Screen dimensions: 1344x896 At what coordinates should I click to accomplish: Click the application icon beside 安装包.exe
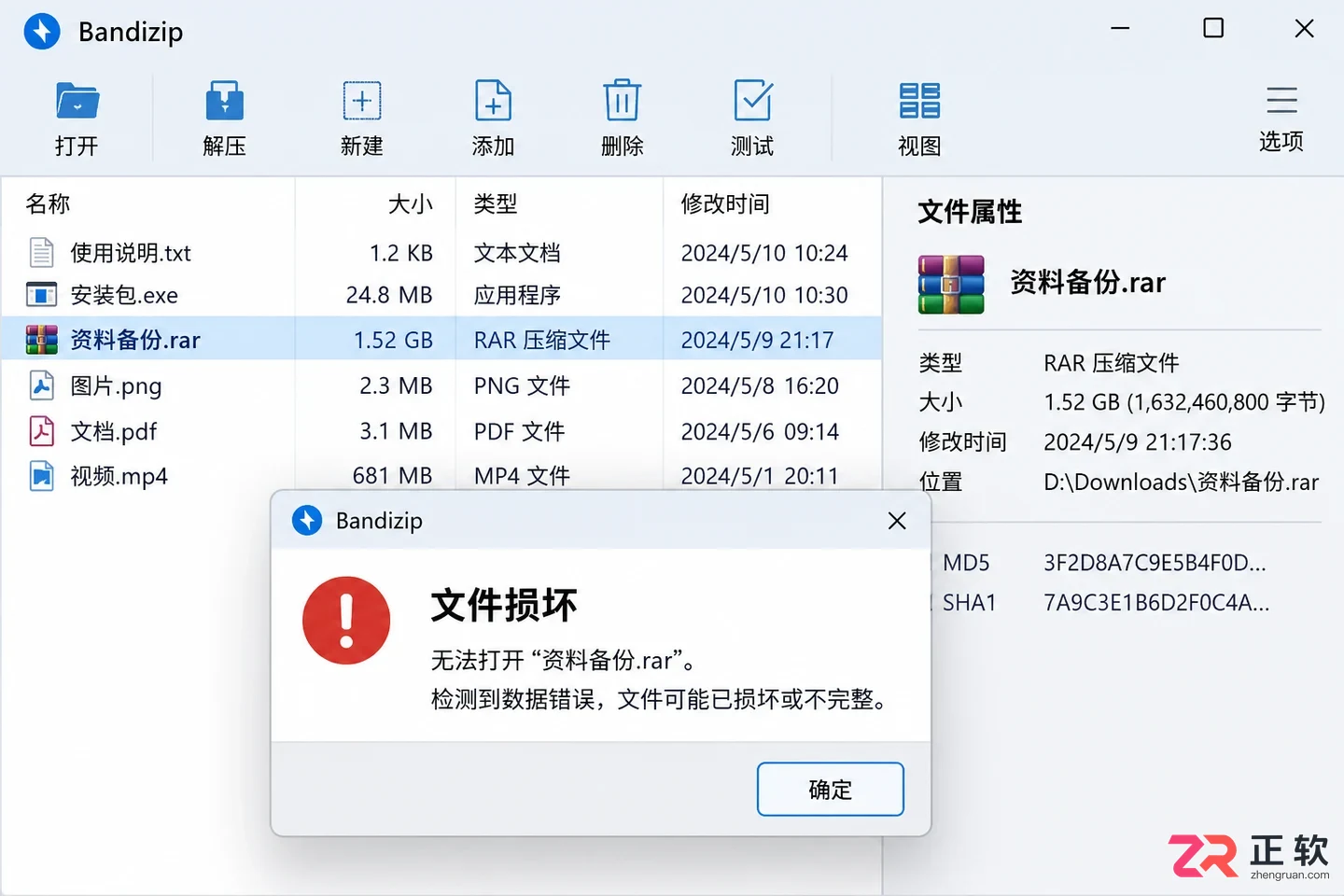(42, 295)
